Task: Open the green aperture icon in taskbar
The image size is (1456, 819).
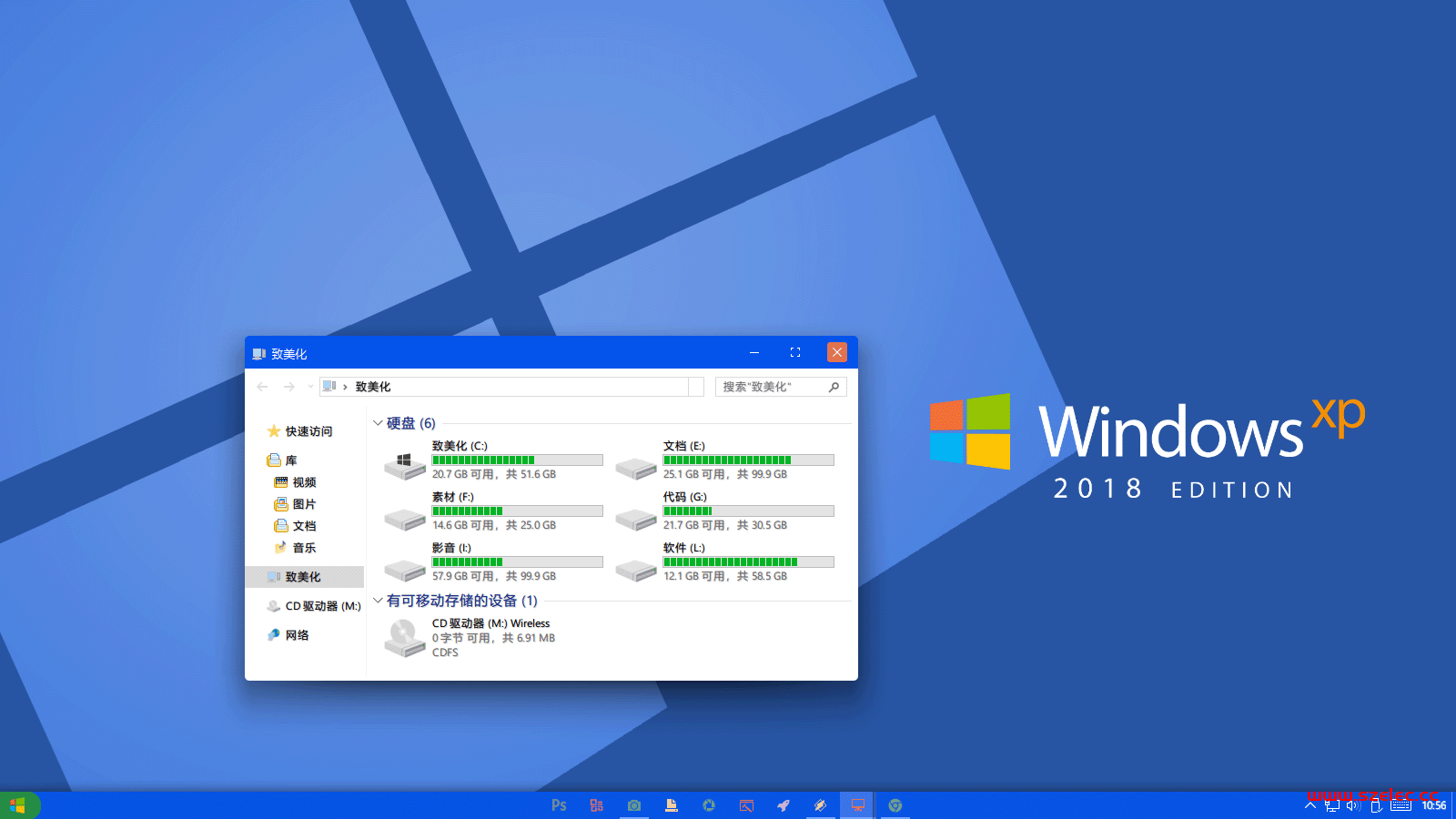Action: click(x=709, y=805)
